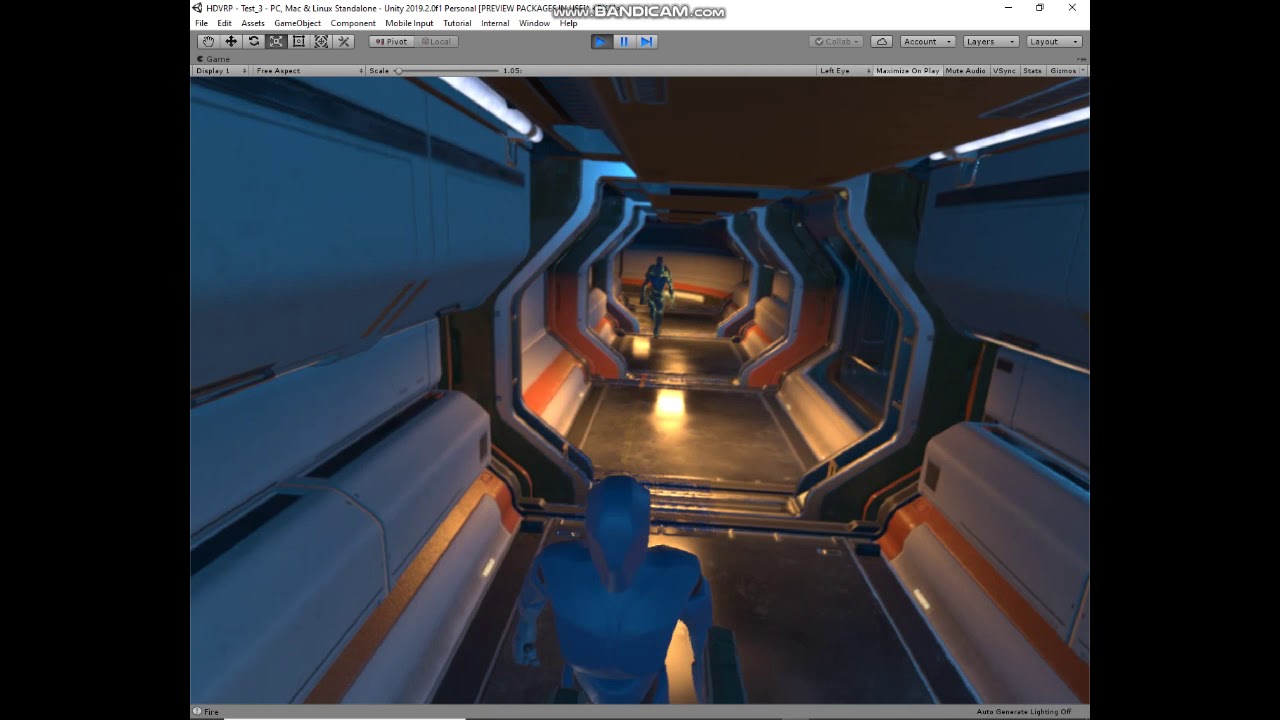Select the Move tool

click(x=231, y=41)
